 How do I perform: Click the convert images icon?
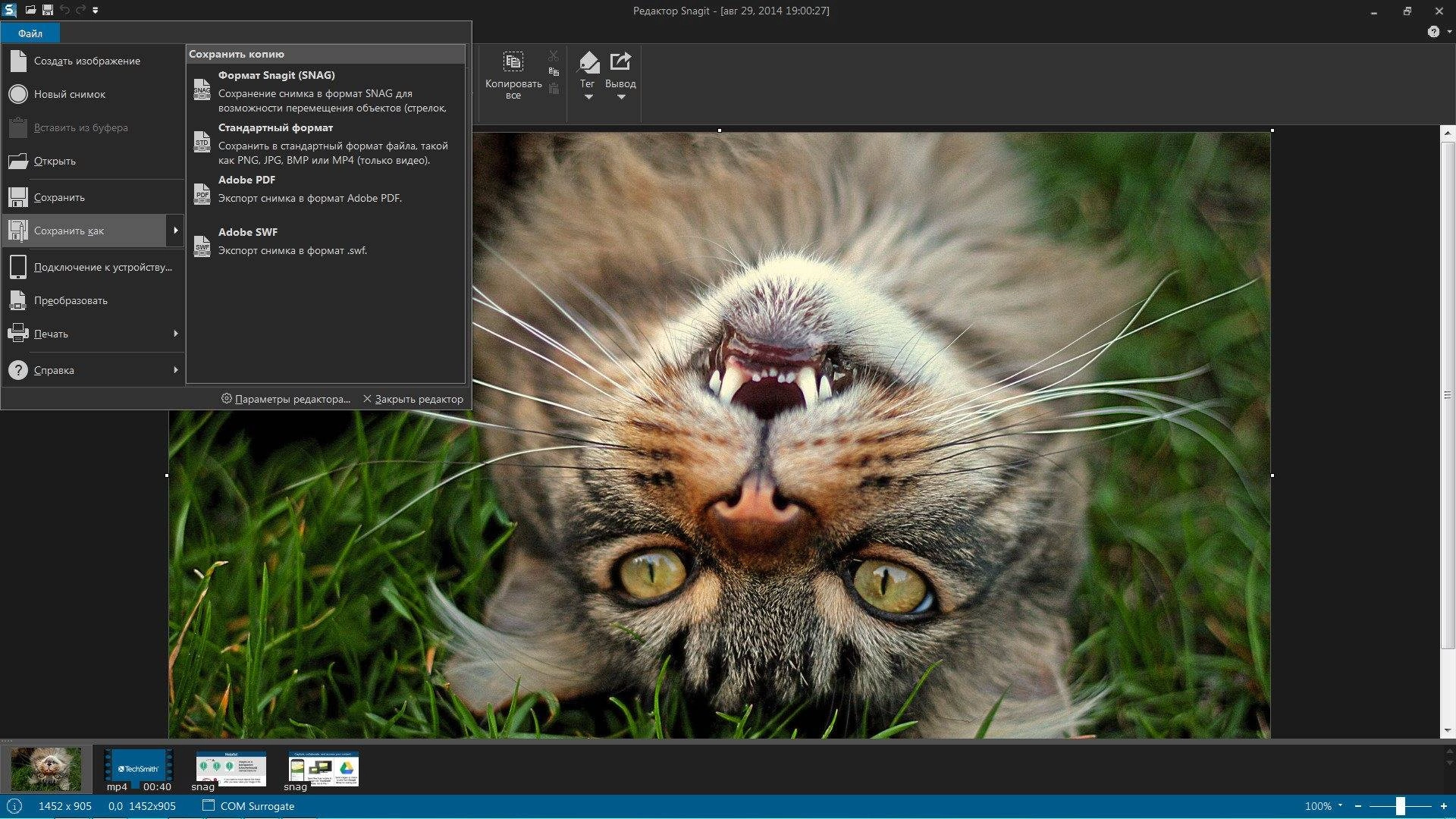[18, 300]
